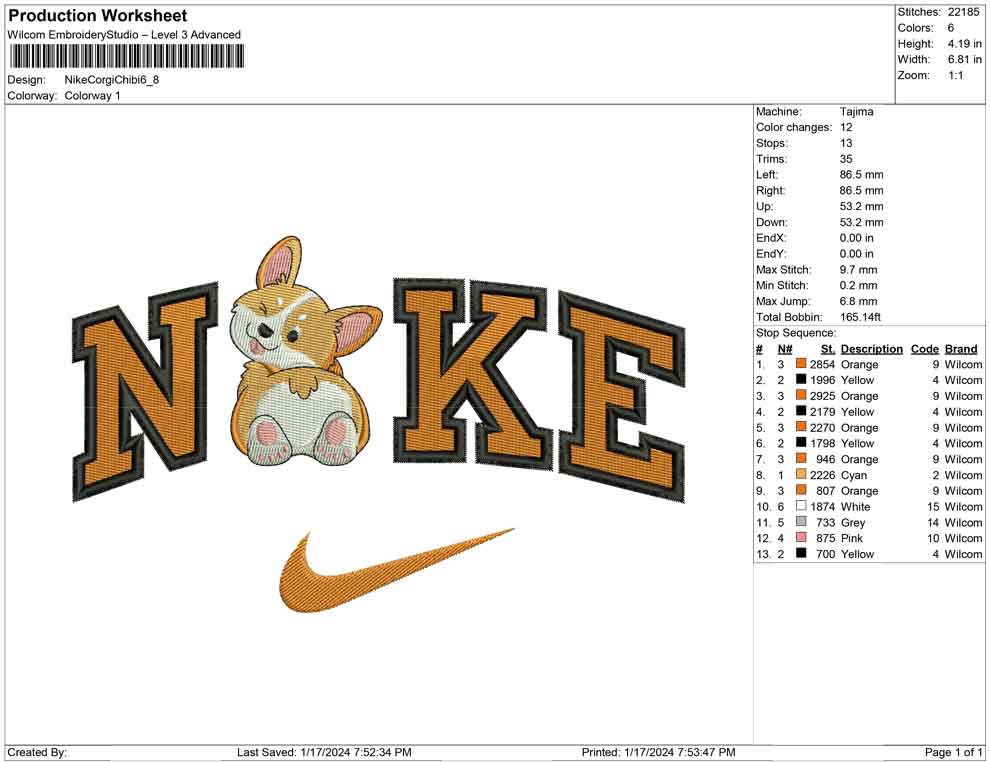Screen dimensions: 990x762
Task: Click the orange swatch for stop 2854
Action: [801, 364]
